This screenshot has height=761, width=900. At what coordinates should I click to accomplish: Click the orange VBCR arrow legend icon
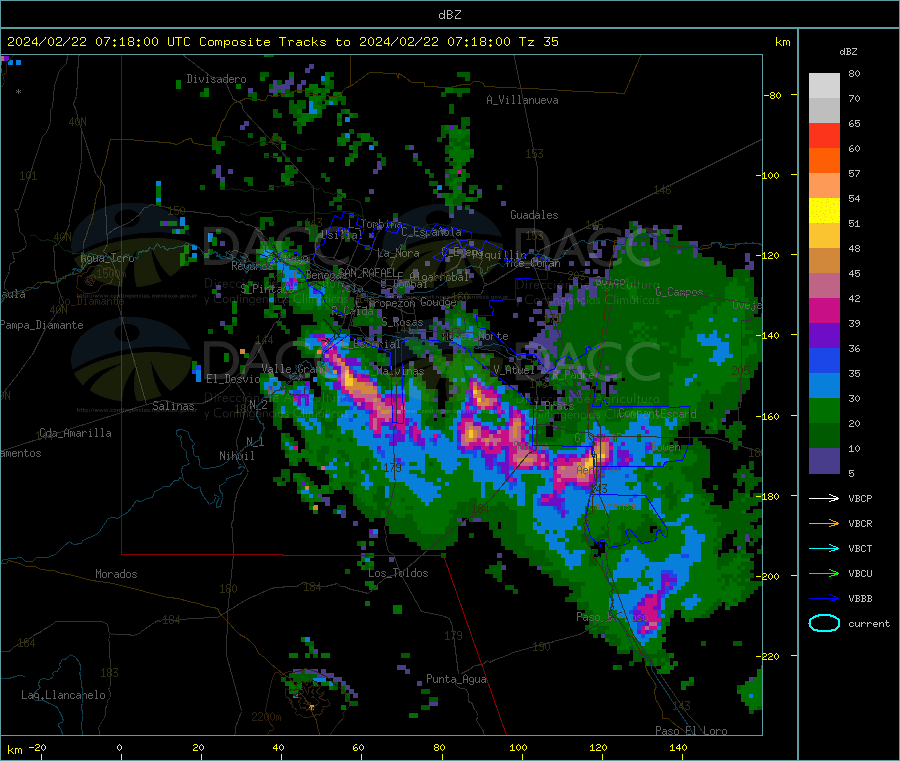(x=824, y=523)
